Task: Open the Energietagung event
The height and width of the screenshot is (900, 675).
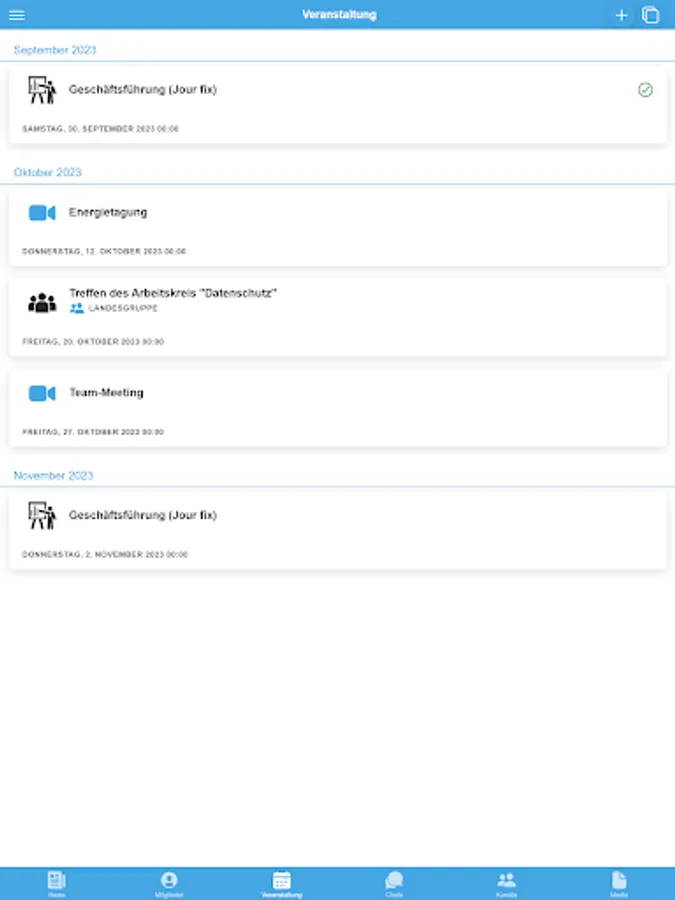Action: (338, 228)
